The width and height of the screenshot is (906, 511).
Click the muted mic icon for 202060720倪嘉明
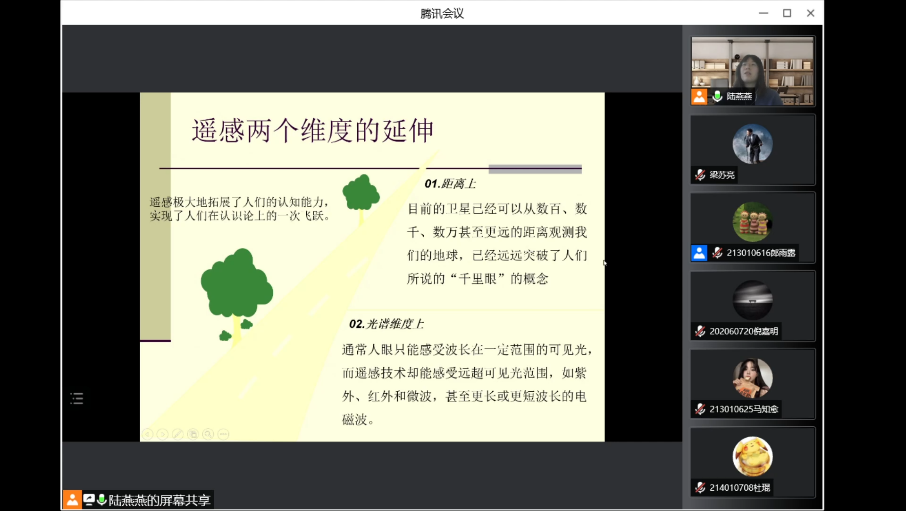(x=701, y=331)
